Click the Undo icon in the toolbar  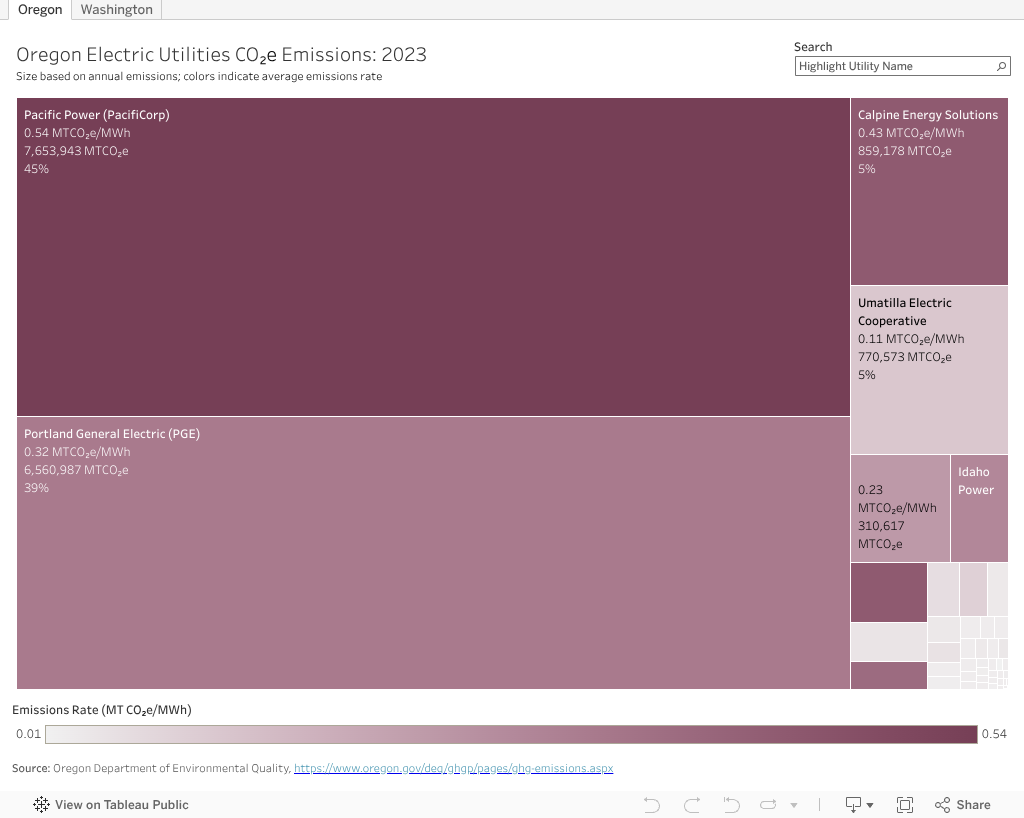pyautogui.click(x=652, y=805)
